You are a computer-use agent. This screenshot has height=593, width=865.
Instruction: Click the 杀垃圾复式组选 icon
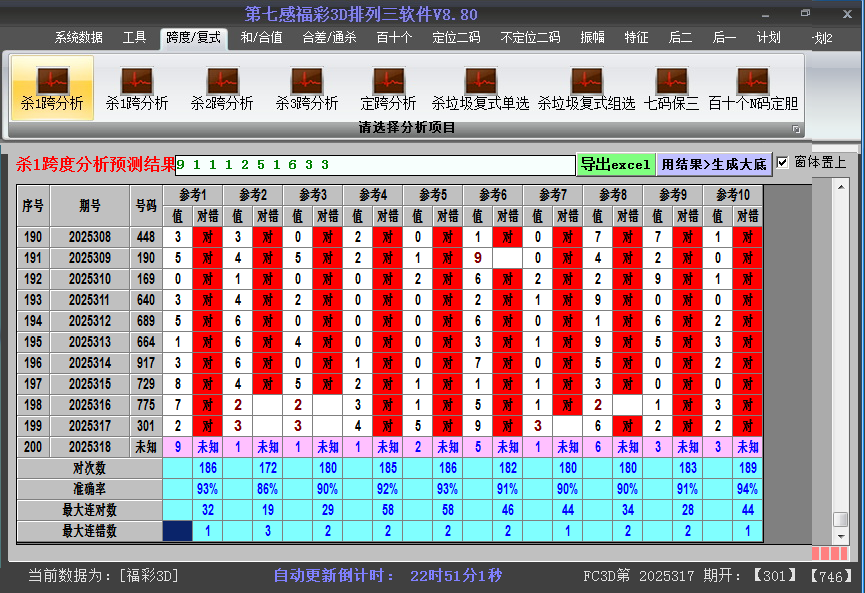click(x=586, y=88)
